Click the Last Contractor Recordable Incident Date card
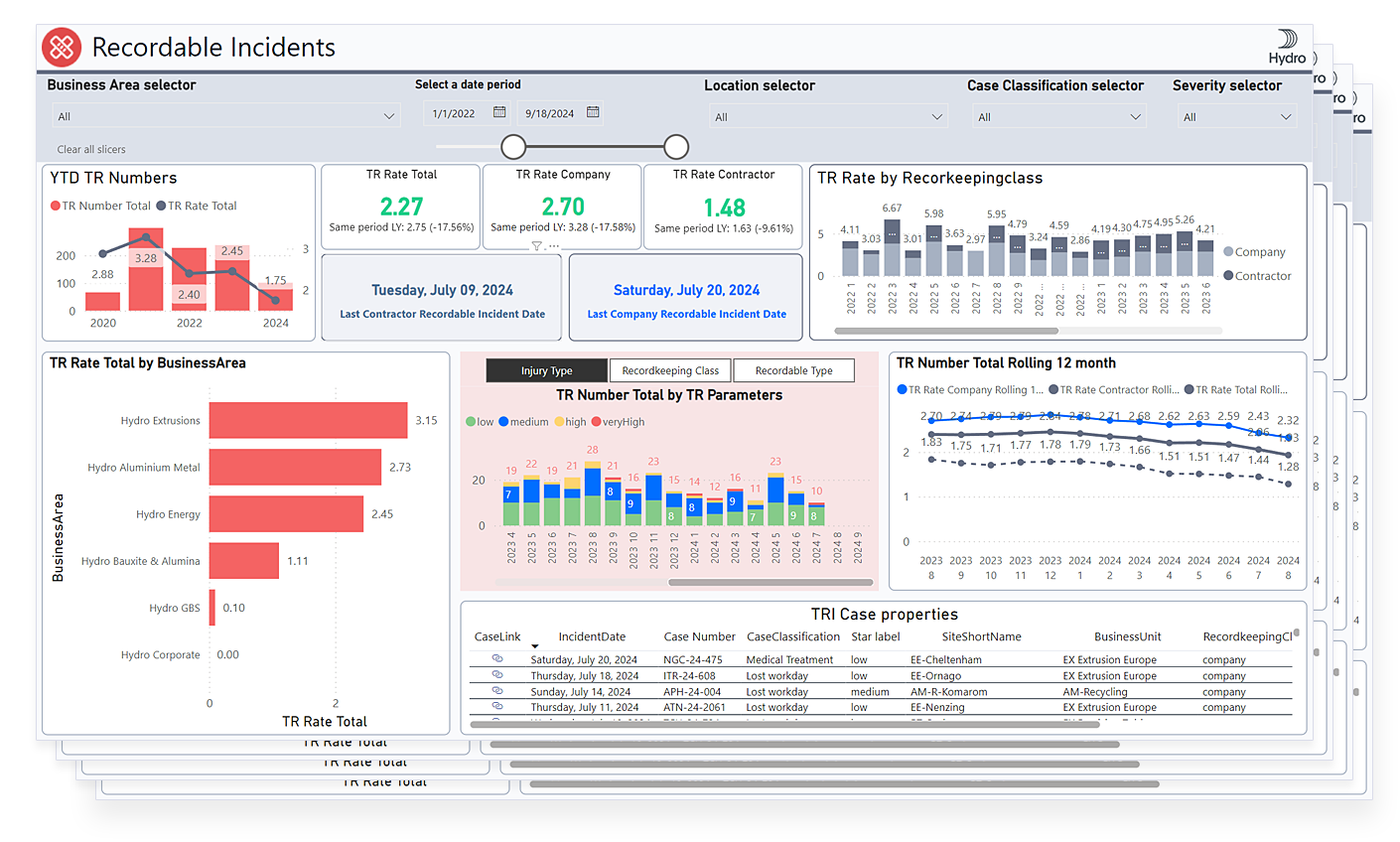1400x842 pixels. point(442,298)
